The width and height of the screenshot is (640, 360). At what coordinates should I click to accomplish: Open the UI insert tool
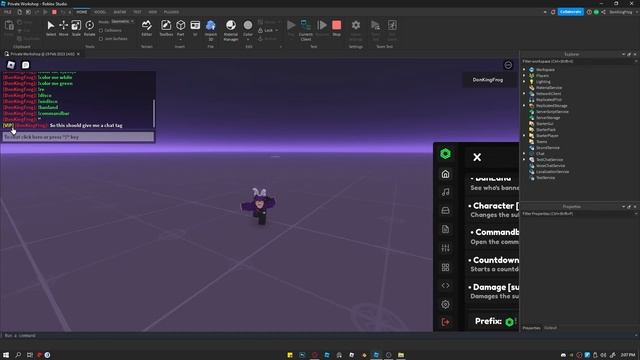coord(195,28)
